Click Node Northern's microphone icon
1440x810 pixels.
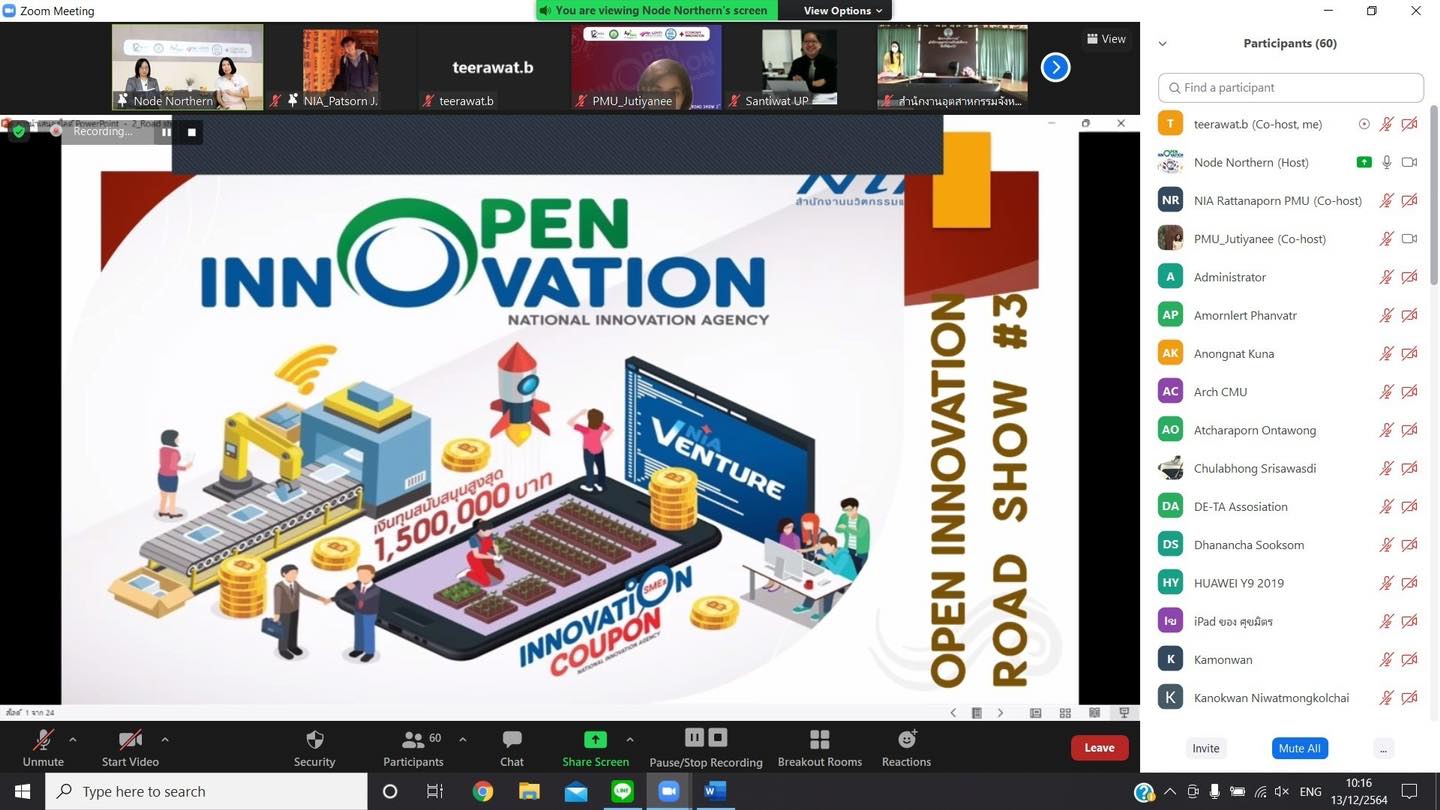1387,162
